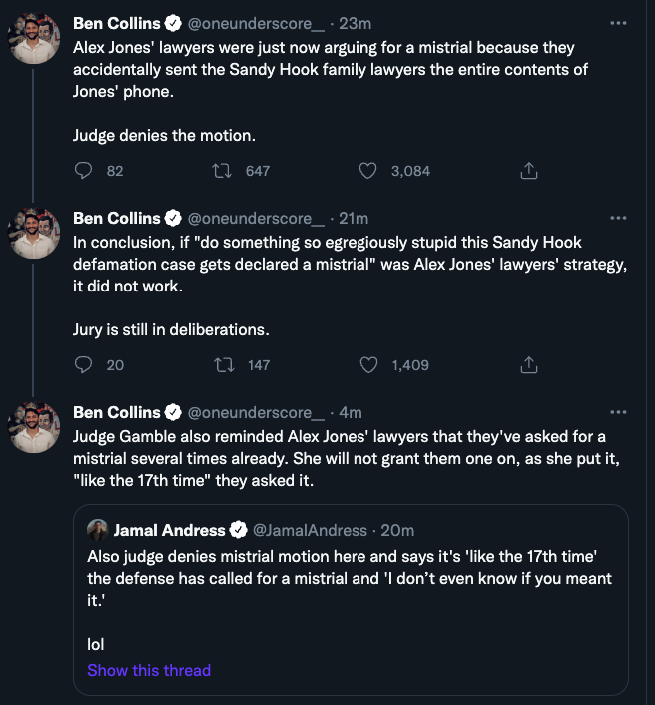The width and height of the screenshot is (655, 705).
Task: Reply to the tweet with 20 replies
Action: pyautogui.click(x=84, y=365)
